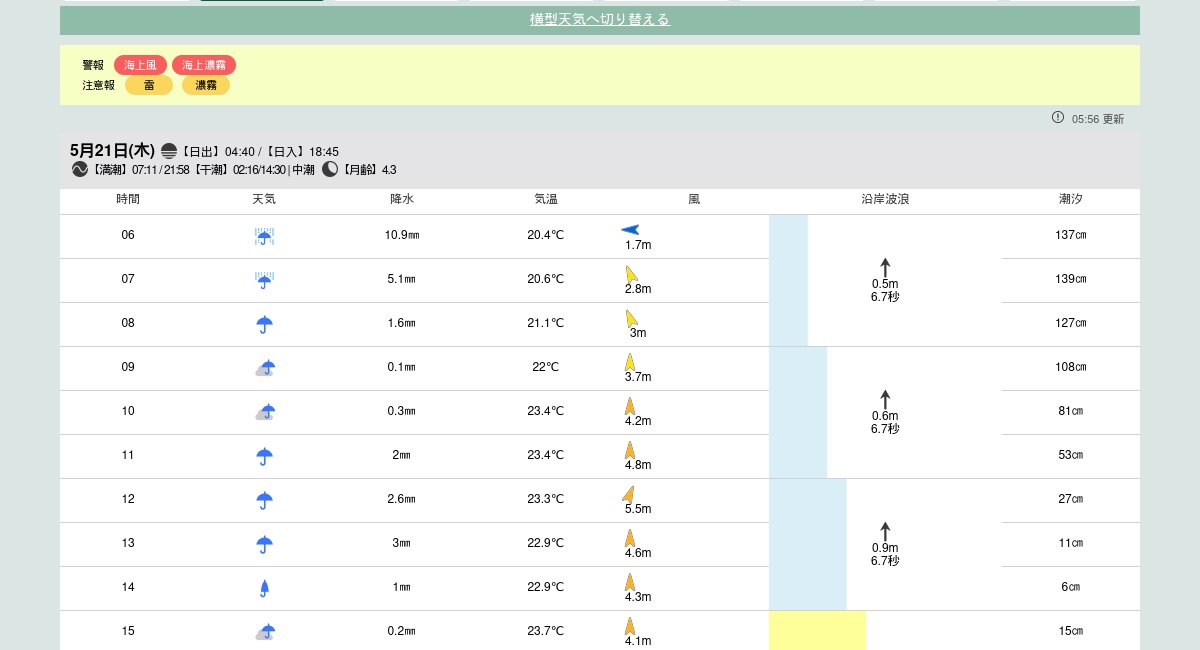The height and width of the screenshot is (650, 1200).
Task: Click the 海上風 warning badge
Action: [x=140, y=65]
